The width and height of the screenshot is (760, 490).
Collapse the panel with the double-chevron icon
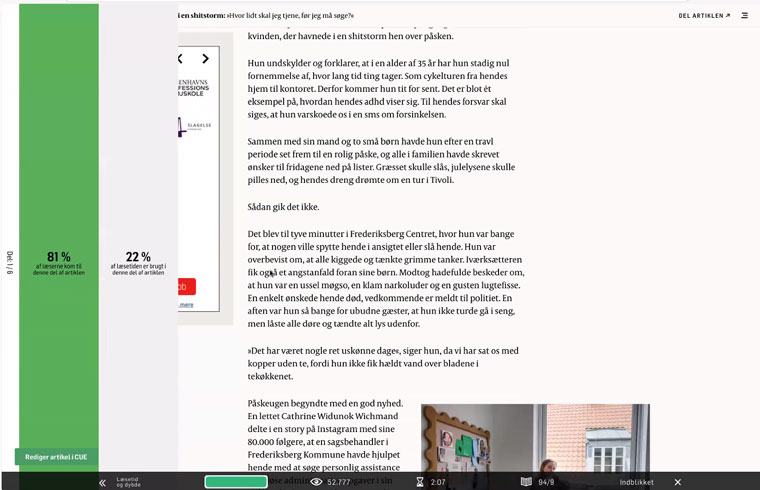102,482
